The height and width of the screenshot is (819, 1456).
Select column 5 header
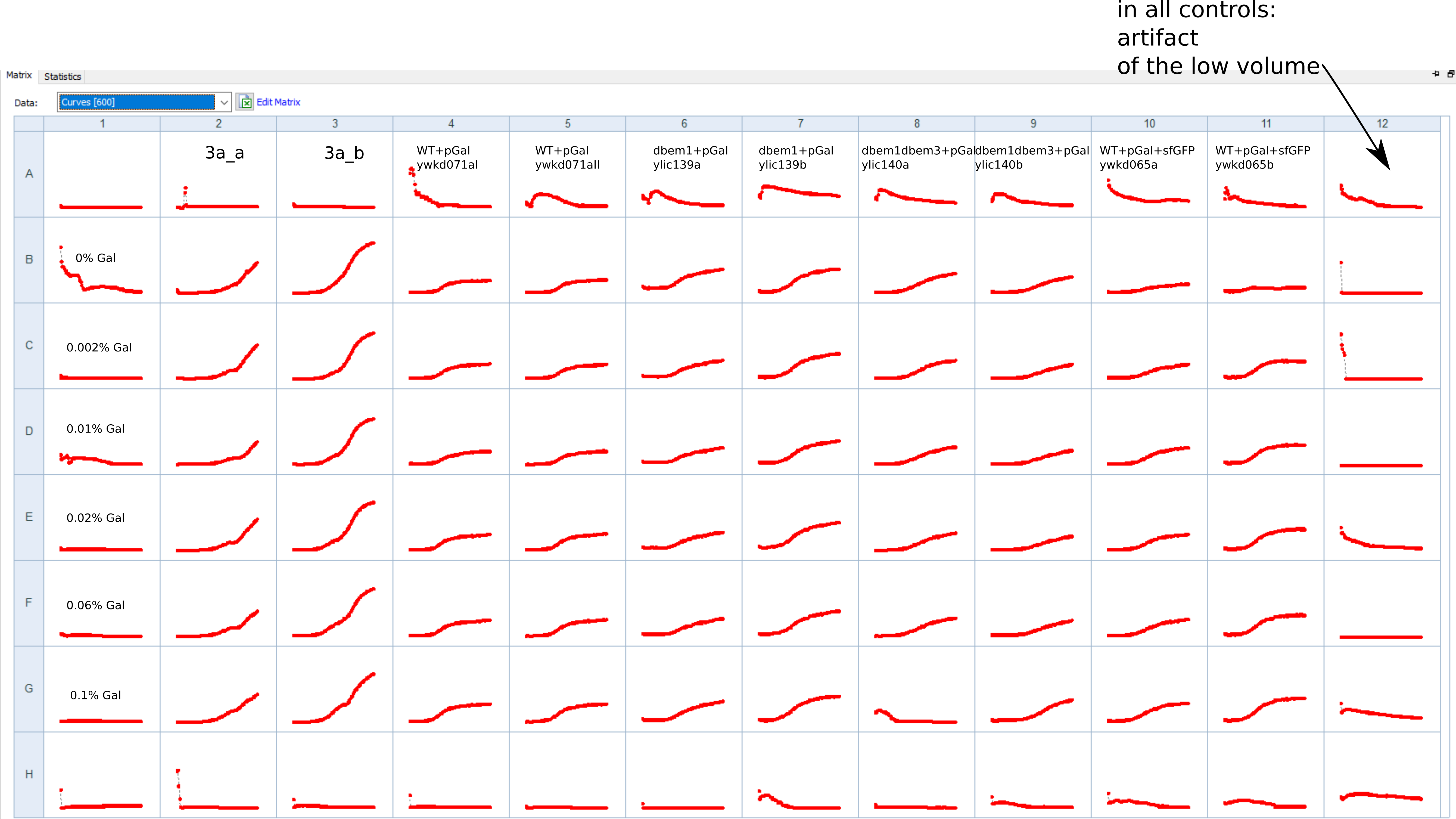click(x=568, y=123)
